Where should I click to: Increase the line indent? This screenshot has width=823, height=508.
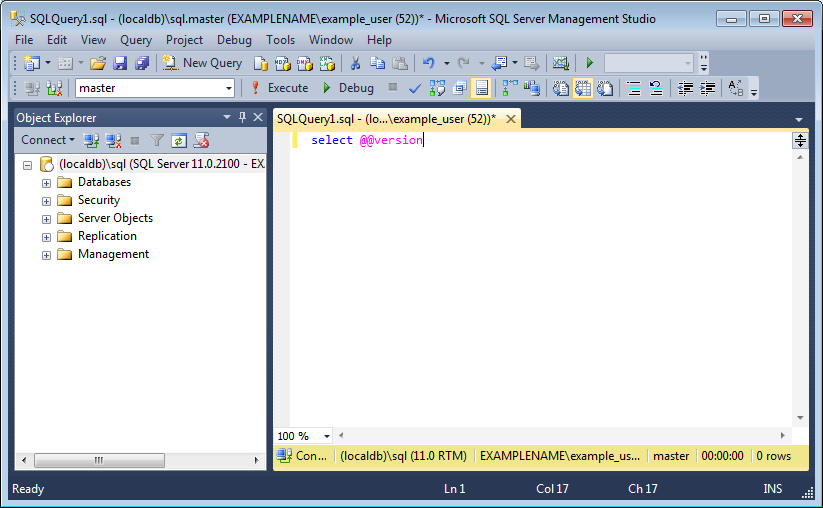[708, 88]
